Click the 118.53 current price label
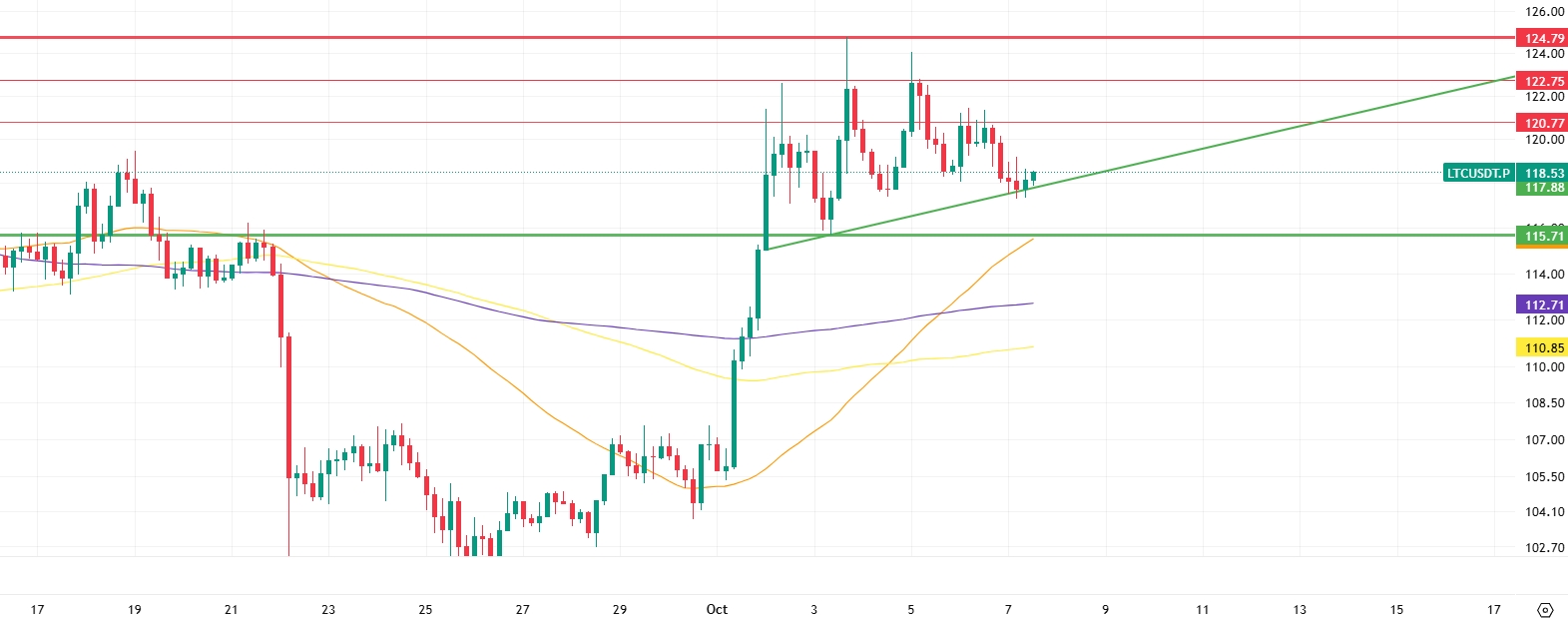Image resolution: width=1568 pixels, height=620 pixels. pos(1543,173)
